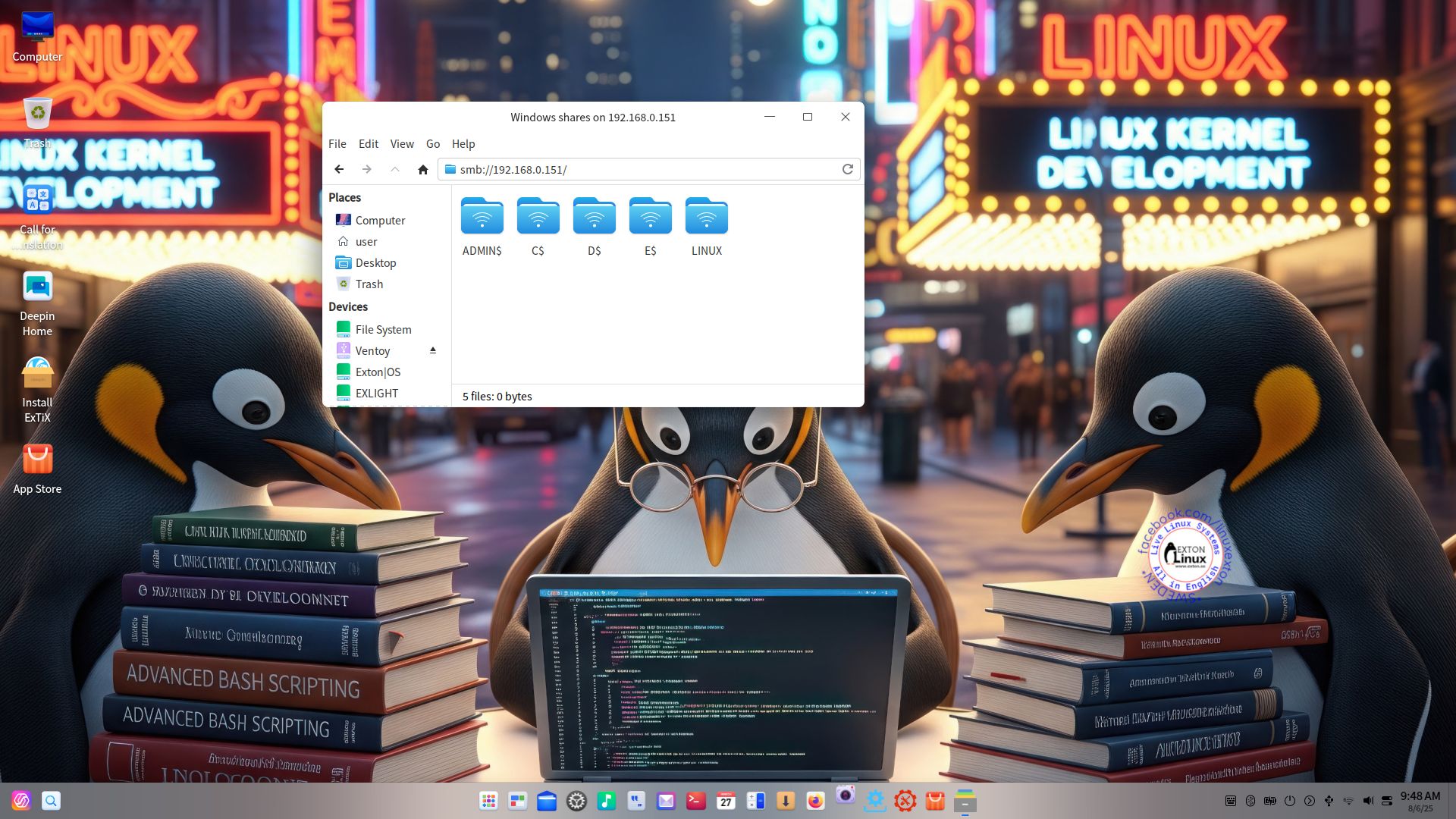Image resolution: width=1456 pixels, height=819 pixels.
Task: Open the File menu
Action: tap(337, 144)
